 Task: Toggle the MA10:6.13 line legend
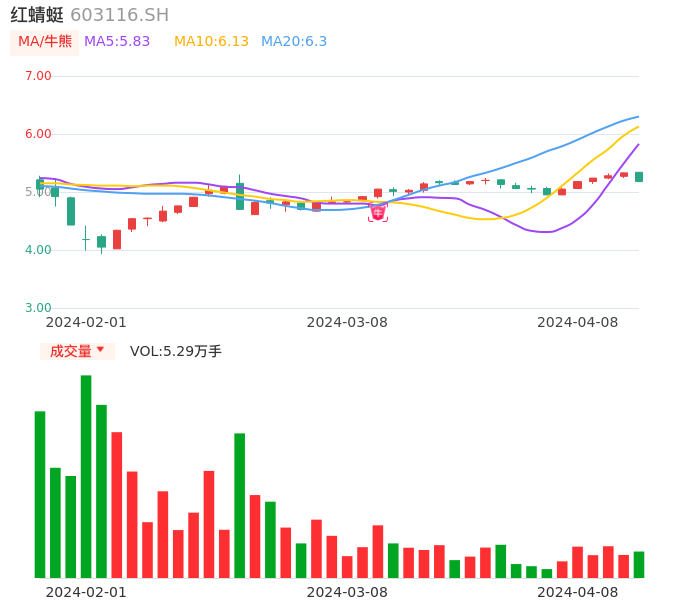(211, 42)
